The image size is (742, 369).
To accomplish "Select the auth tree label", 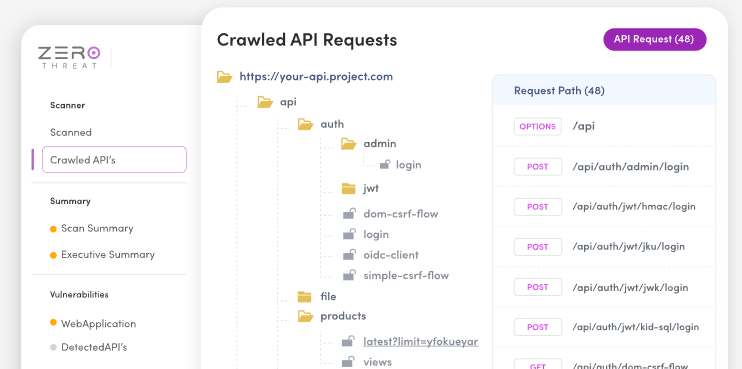I will 332,124.
